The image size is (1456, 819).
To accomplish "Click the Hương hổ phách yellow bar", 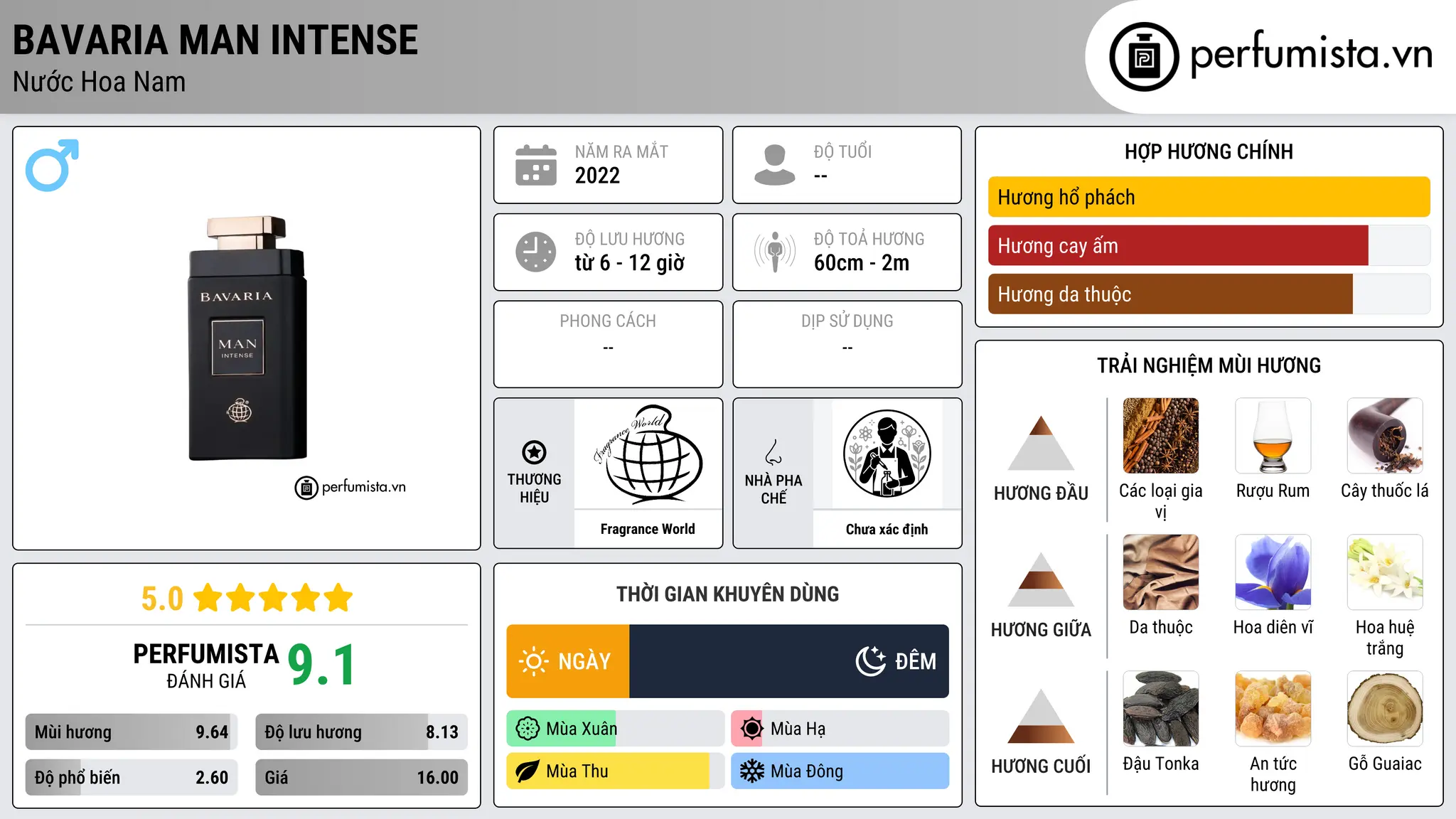I will click(x=1209, y=197).
